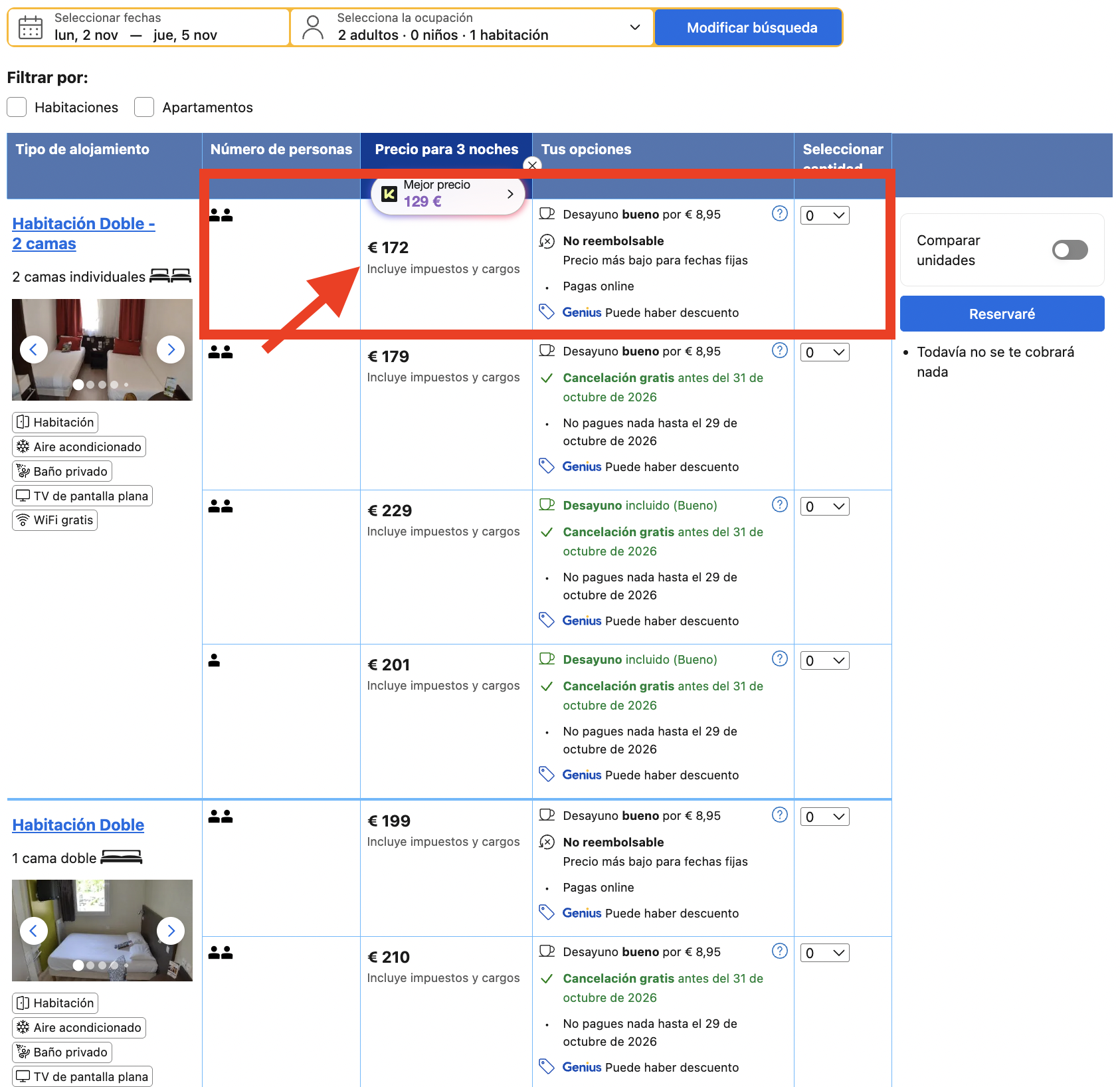This screenshot has height=1087, width=1120.
Task: Show breakfast info help for € 199 row
Action: click(780, 815)
